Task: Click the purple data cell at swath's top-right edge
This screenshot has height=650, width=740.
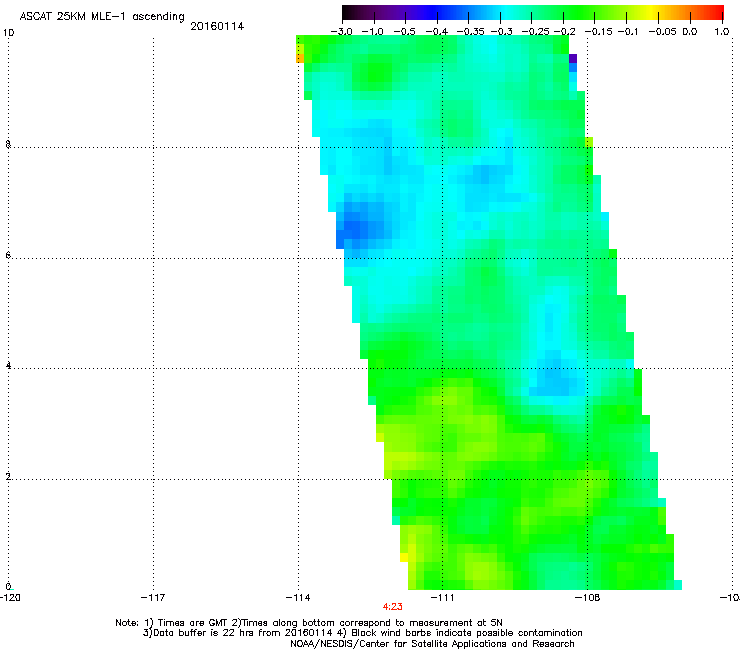Action: coord(573,59)
